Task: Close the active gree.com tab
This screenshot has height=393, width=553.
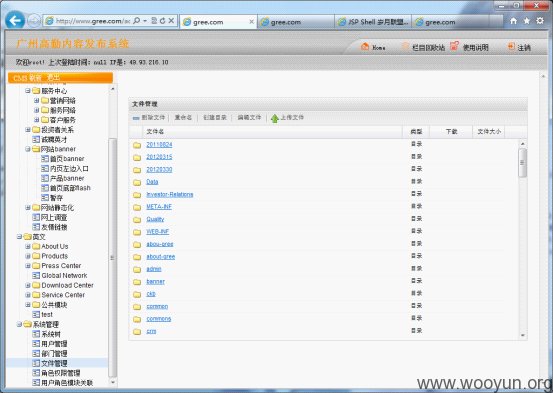Action: tap(251, 22)
